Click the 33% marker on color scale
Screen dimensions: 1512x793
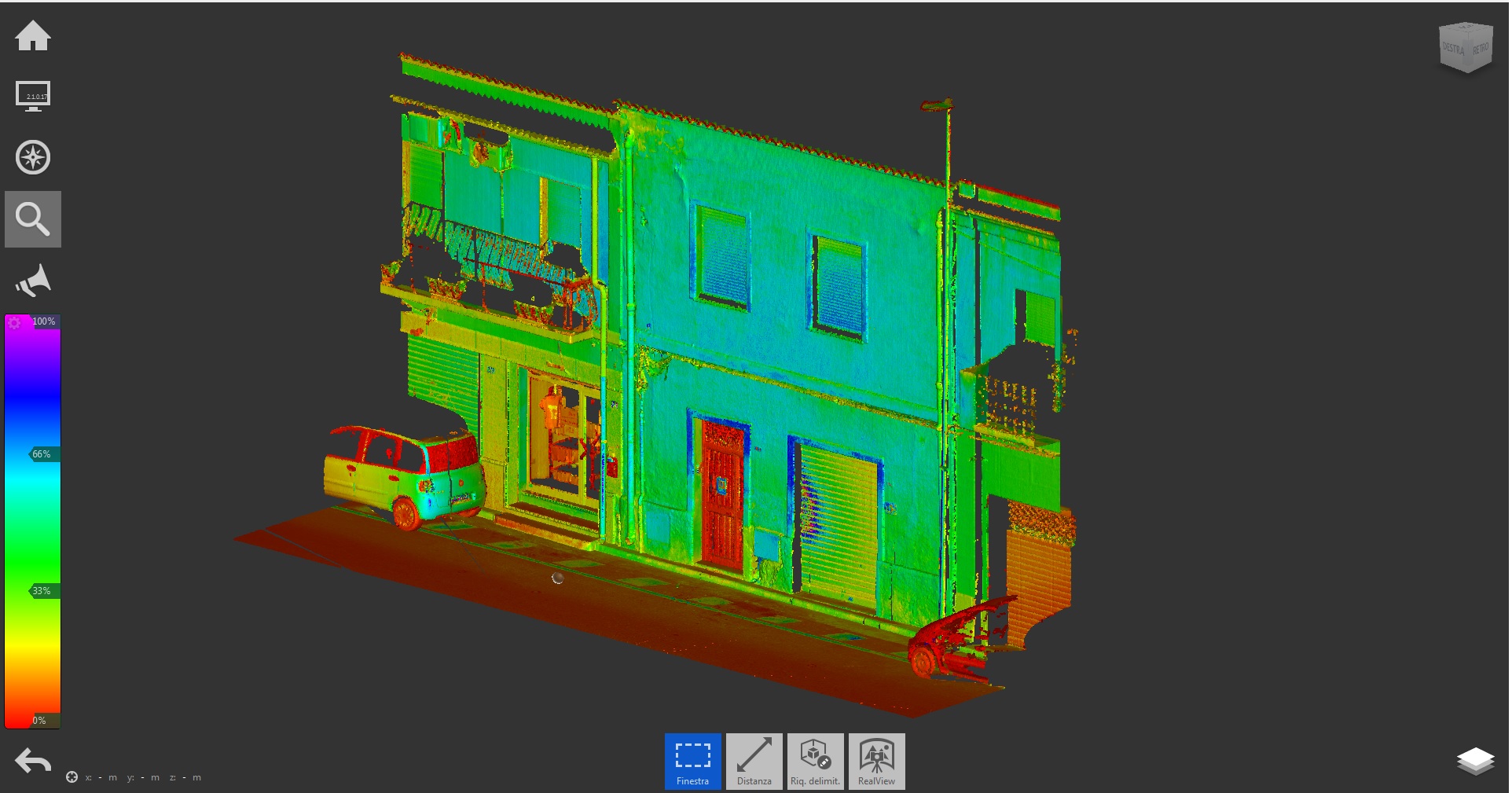pyautogui.click(x=42, y=591)
